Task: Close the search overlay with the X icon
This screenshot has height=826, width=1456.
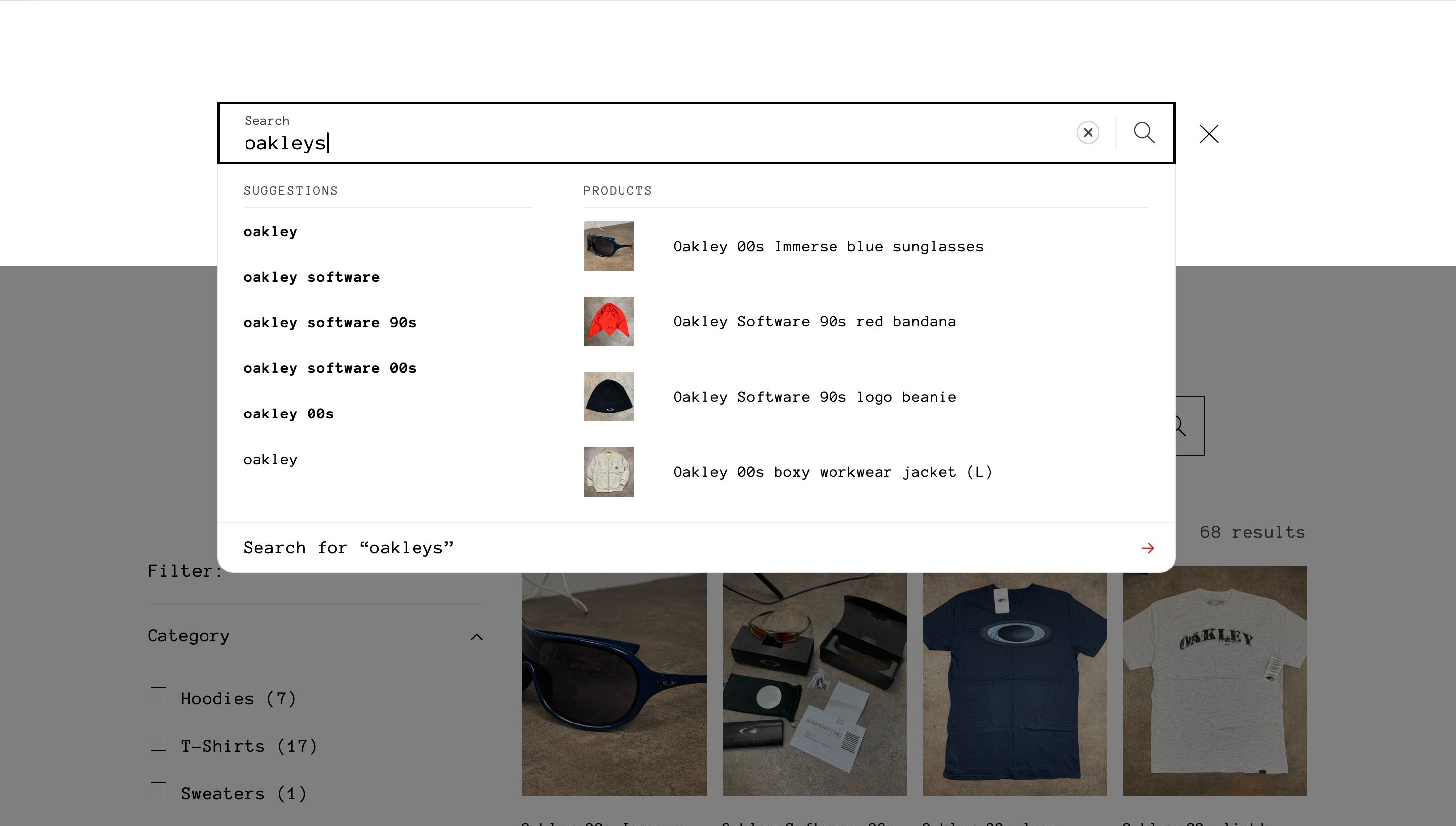Action: pos(1209,134)
